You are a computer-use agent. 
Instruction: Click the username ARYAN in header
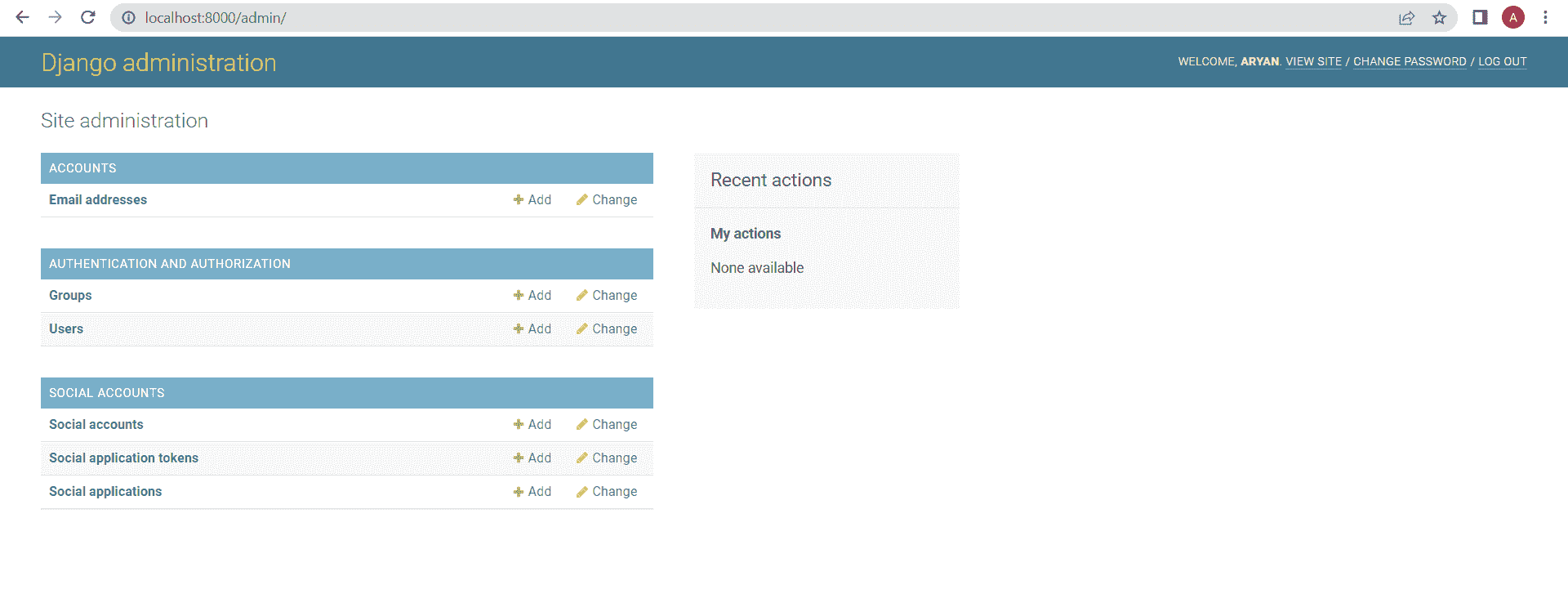coord(1260,61)
